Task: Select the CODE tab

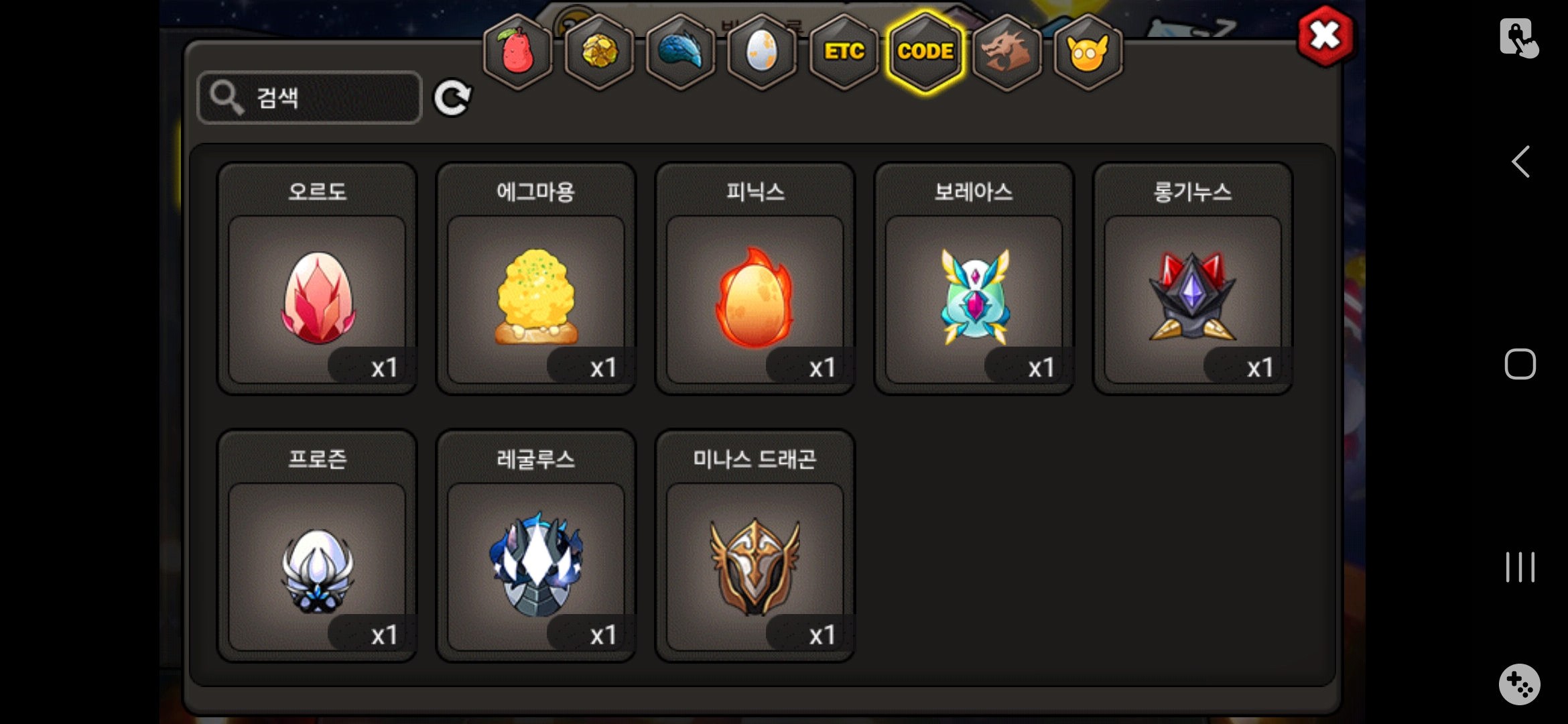Action: pos(925,52)
